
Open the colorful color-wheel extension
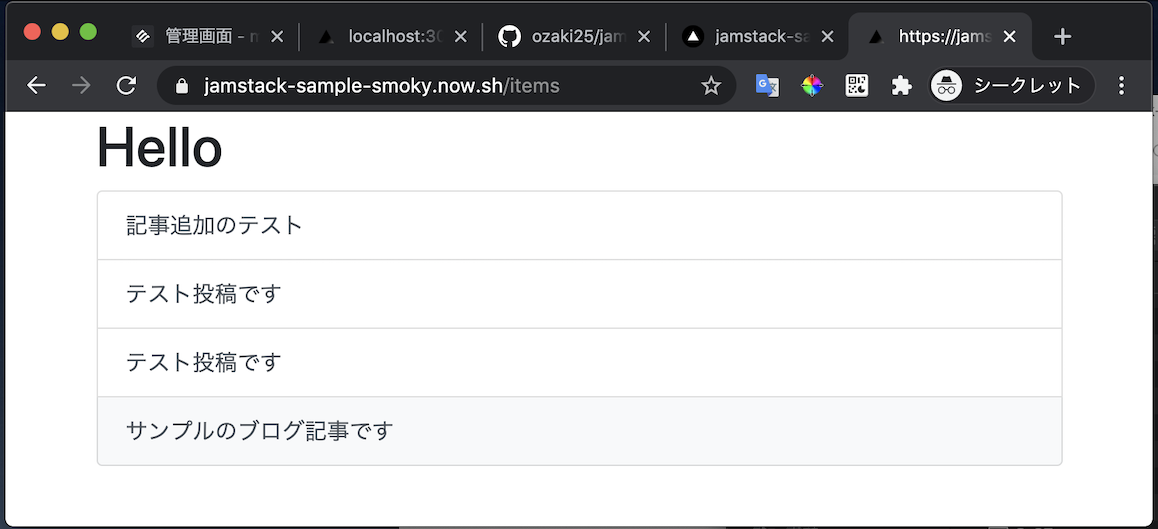point(812,86)
